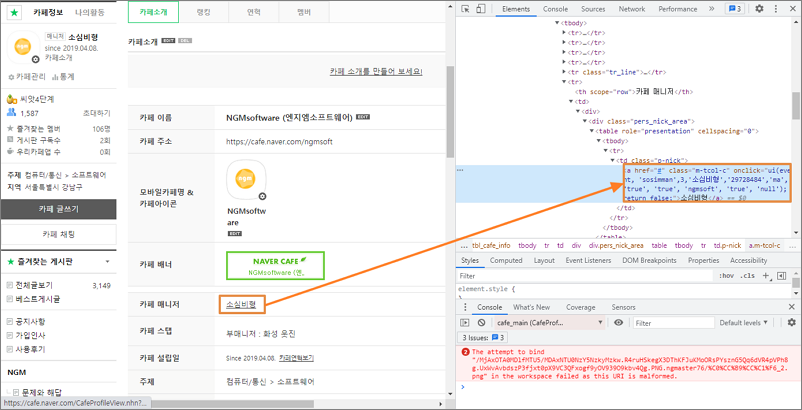802x410 pixels.
Task: Click the green star favorite cafe icon
Action: (13, 12)
